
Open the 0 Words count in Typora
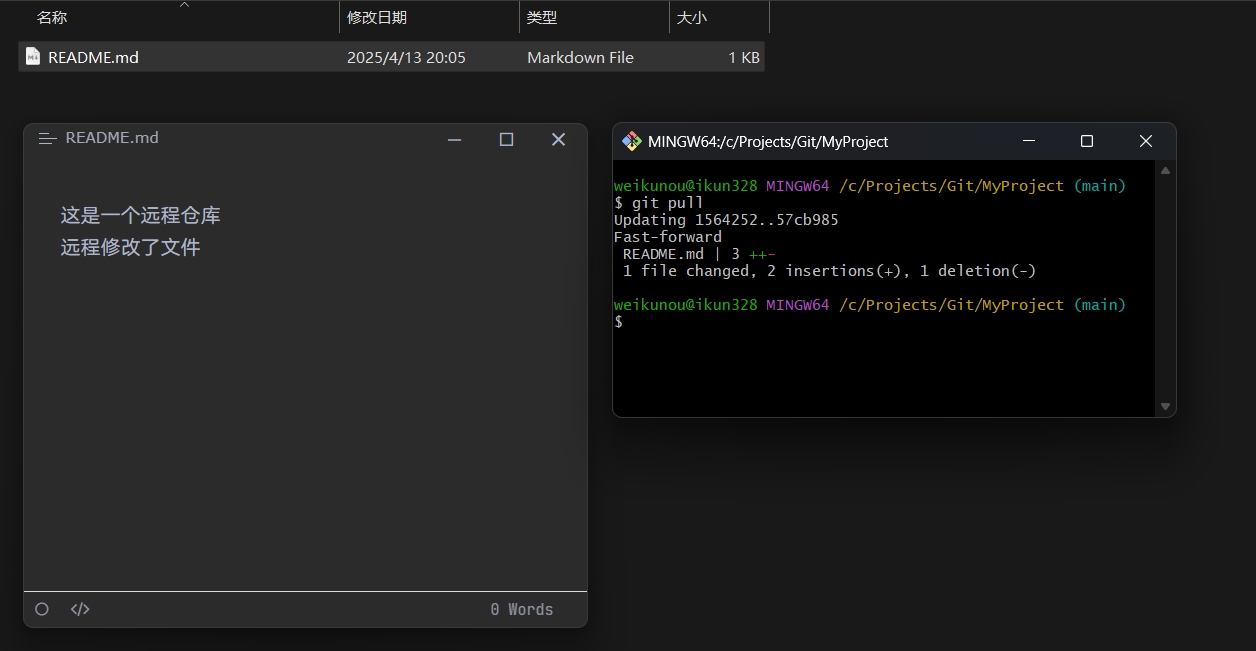521,609
